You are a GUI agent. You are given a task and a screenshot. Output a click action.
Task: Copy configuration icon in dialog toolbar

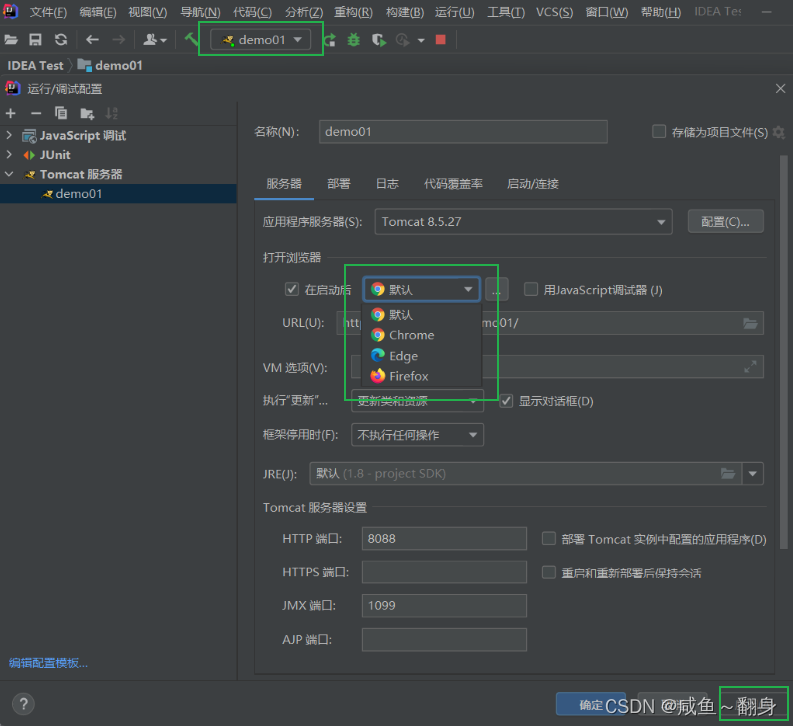click(61, 113)
